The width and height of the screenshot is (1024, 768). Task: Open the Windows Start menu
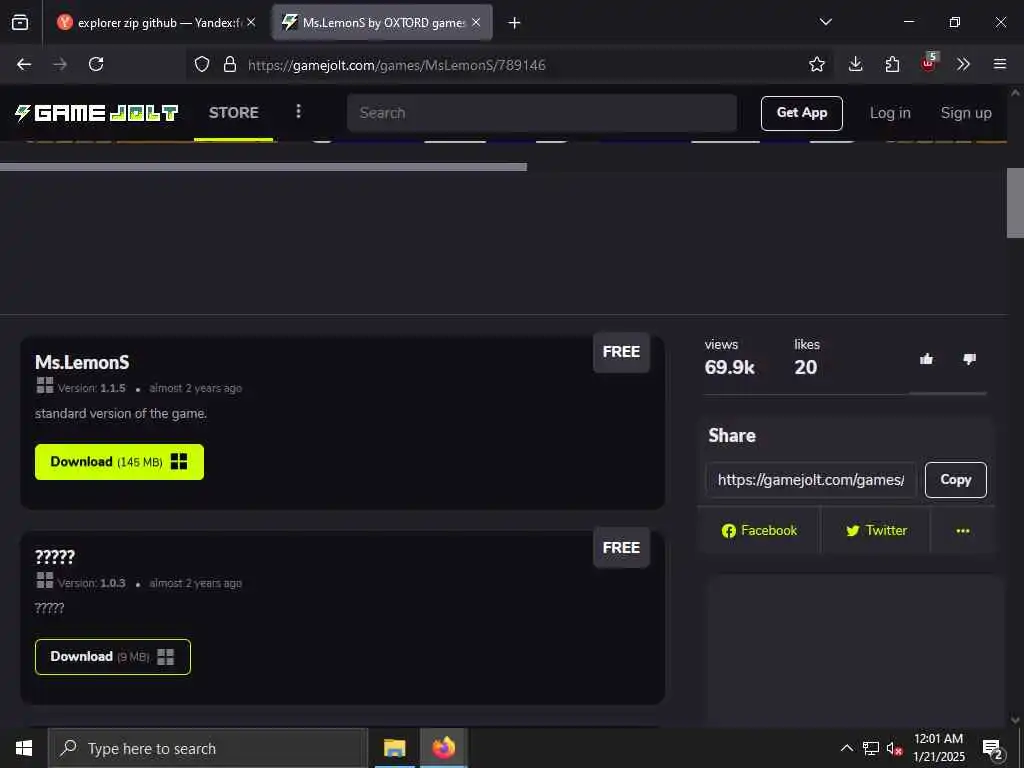click(24, 748)
